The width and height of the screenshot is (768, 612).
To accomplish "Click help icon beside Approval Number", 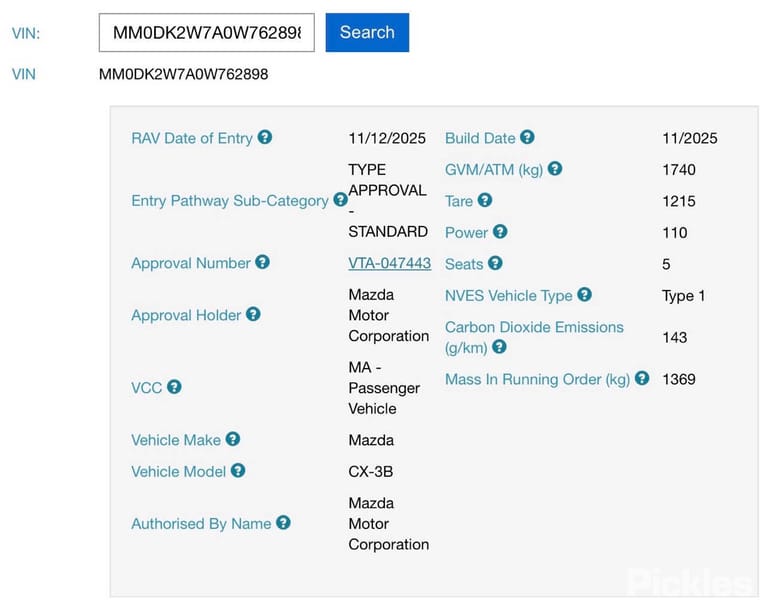I will pos(263,262).
